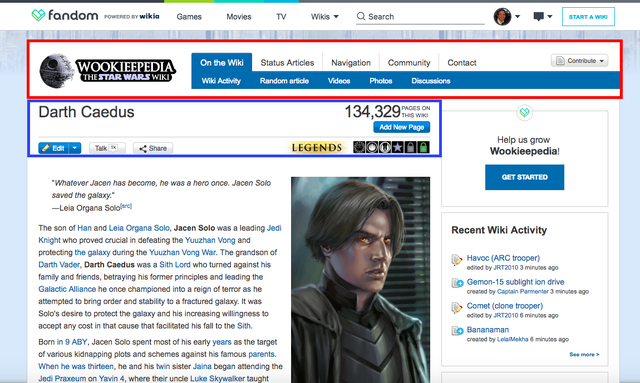The height and width of the screenshot is (383, 640).
Task: Click the gray padlock protection icon
Action: click(x=411, y=147)
